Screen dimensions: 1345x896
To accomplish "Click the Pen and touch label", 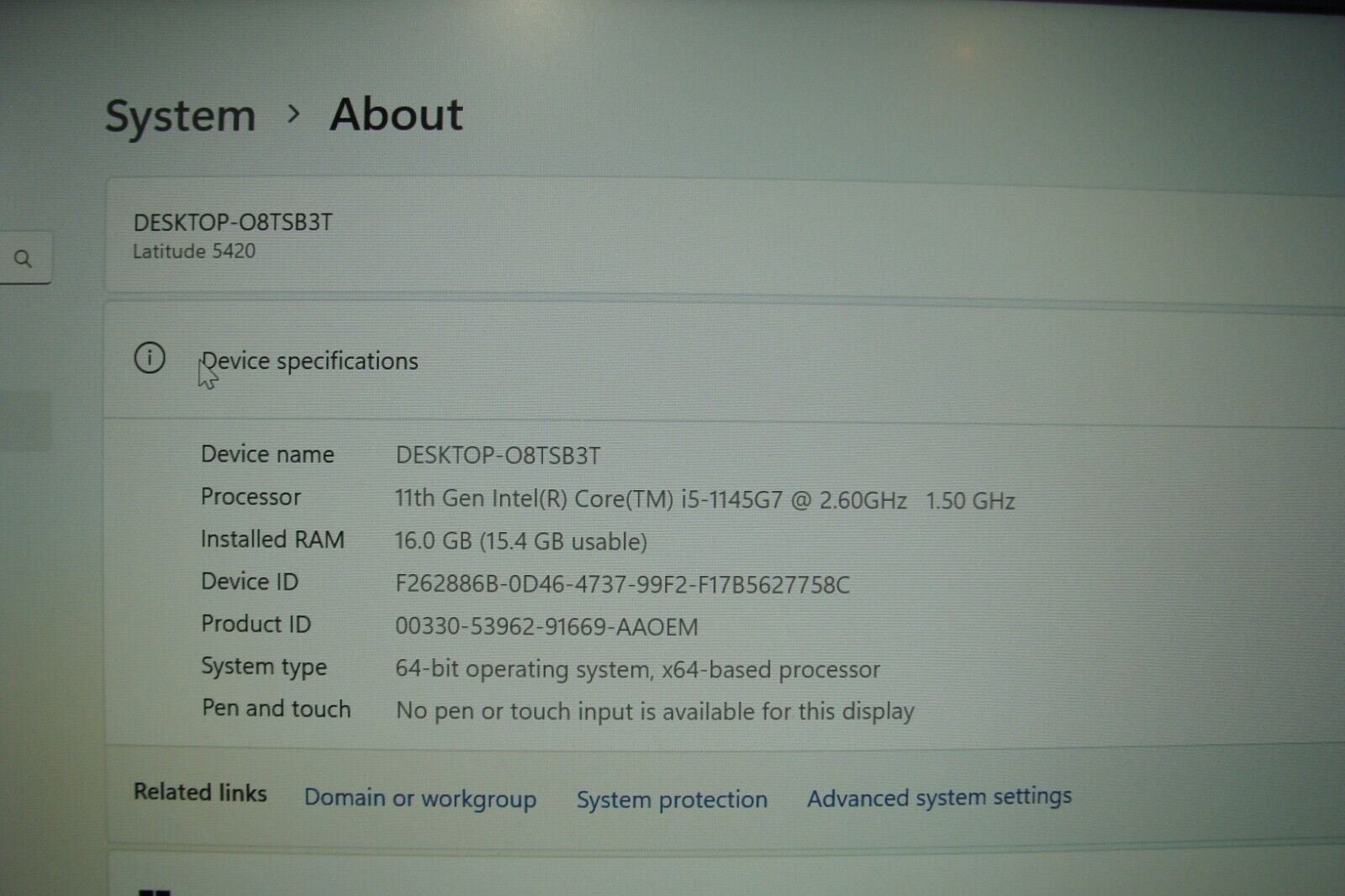I will point(276,709).
